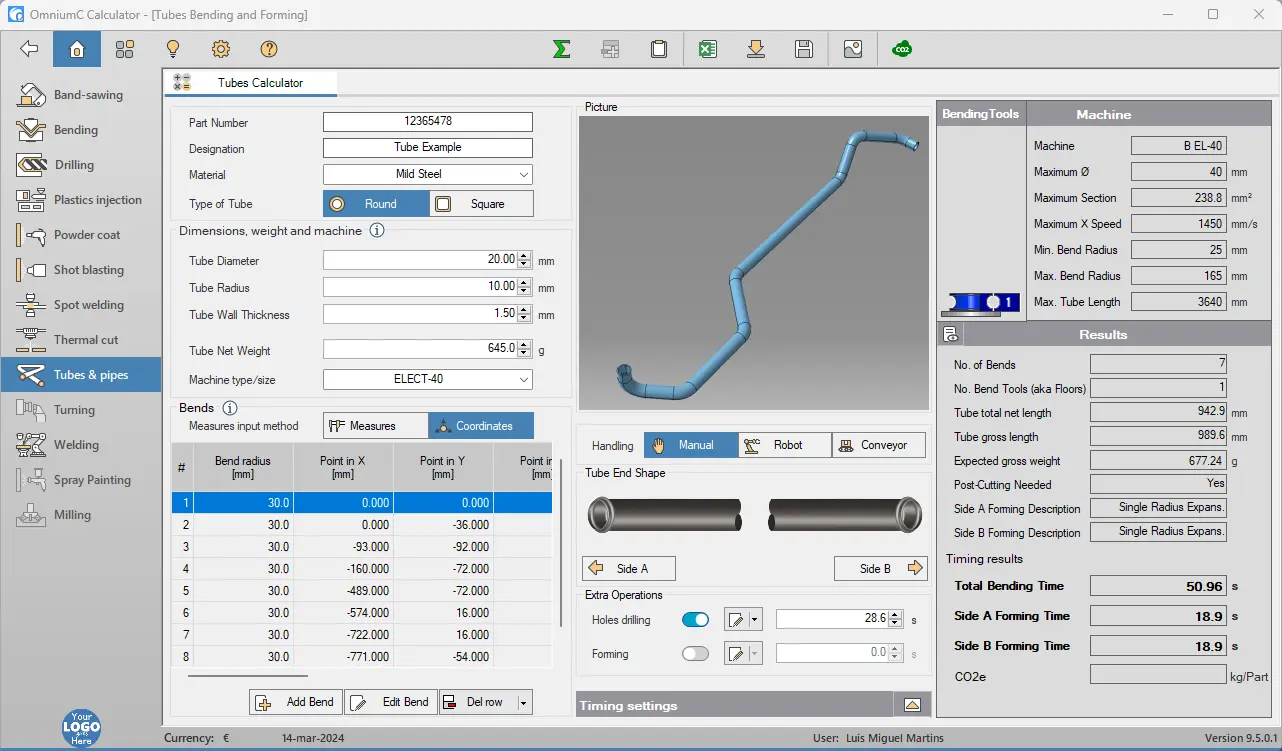Image resolution: width=1282 pixels, height=751 pixels.
Task: Click the Side B arrow button
Action: [x=881, y=569]
